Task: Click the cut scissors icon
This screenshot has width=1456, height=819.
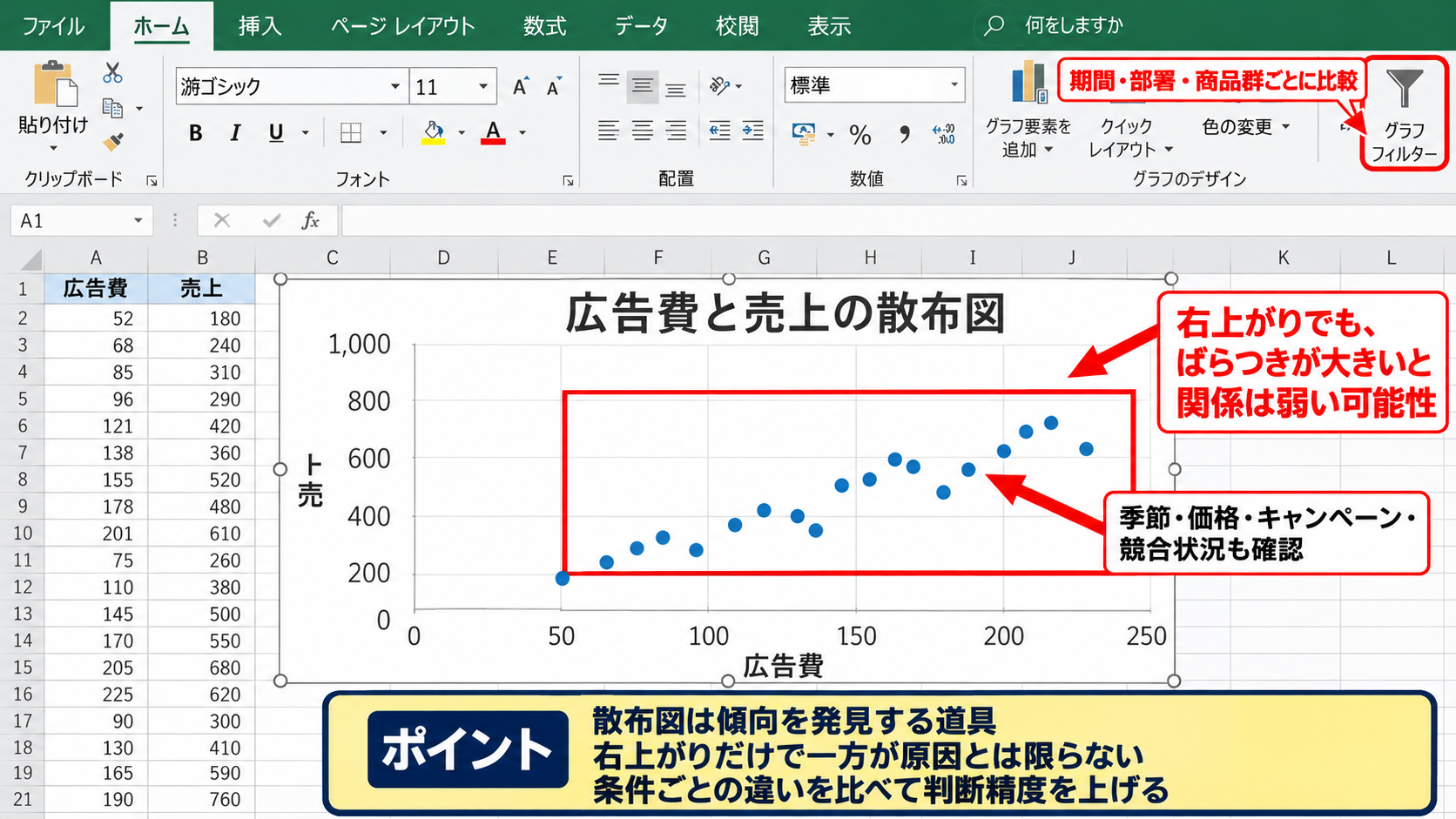Action: click(112, 73)
